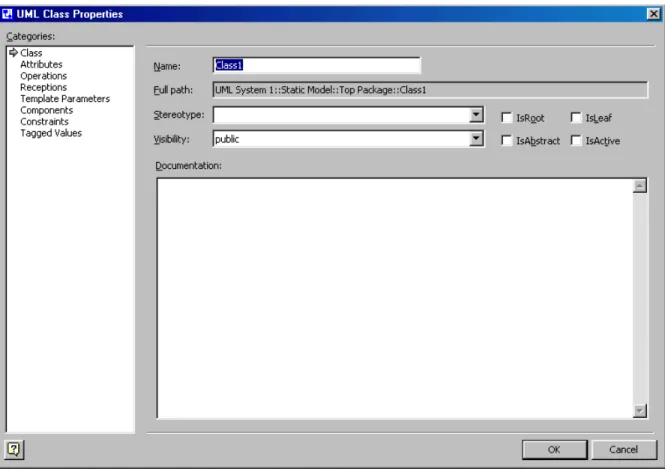The width and height of the screenshot is (665, 469).
Task: Close the UML Class Properties dialog
Action: tap(654, 14)
